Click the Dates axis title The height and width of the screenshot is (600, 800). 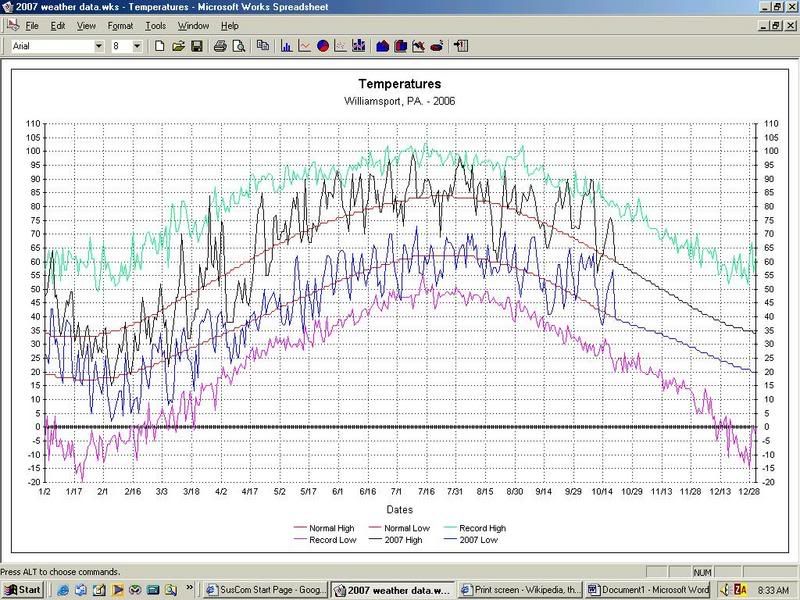[x=399, y=510]
